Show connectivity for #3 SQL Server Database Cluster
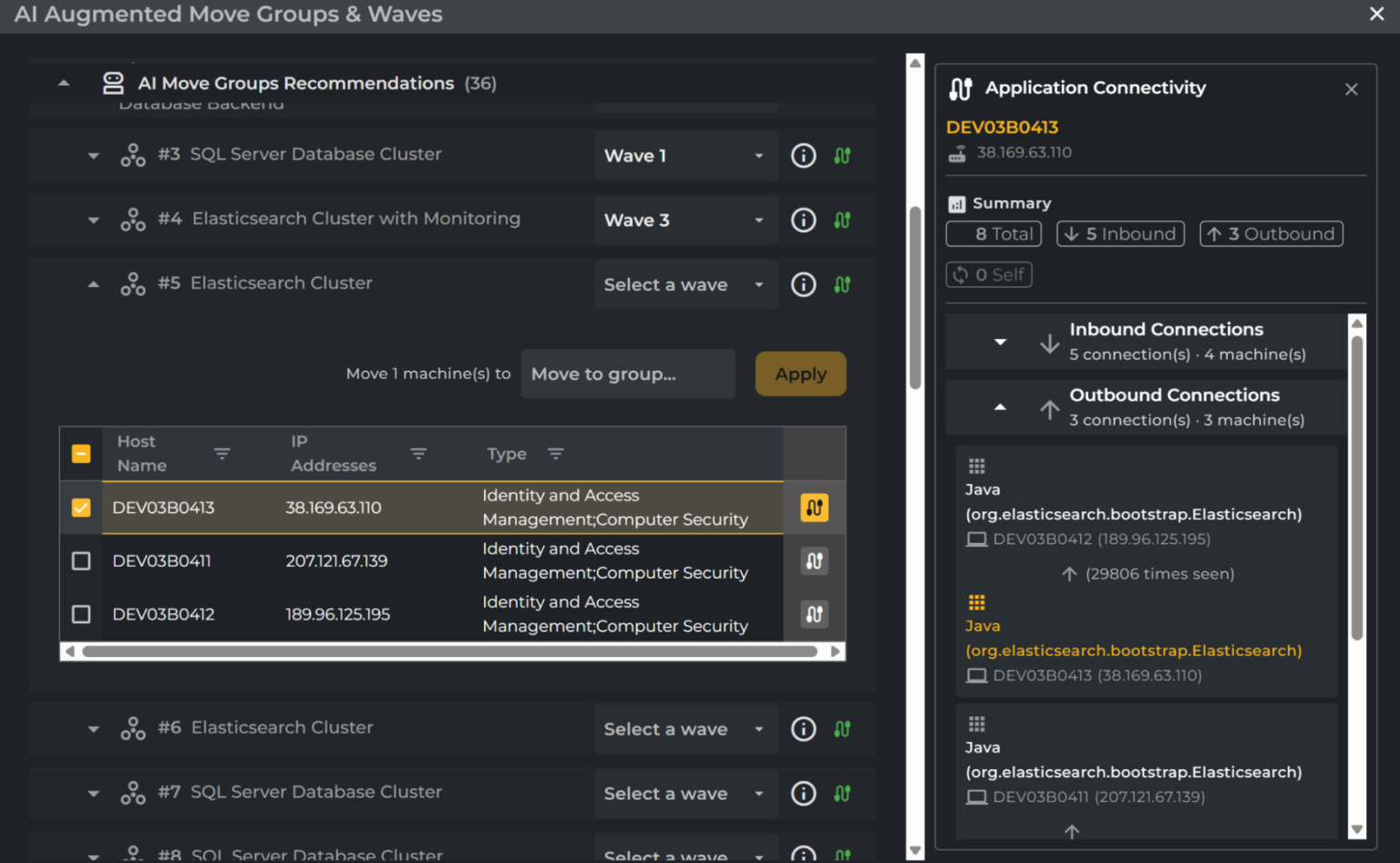This screenshot has width=1400, height=863. (842, 156)
